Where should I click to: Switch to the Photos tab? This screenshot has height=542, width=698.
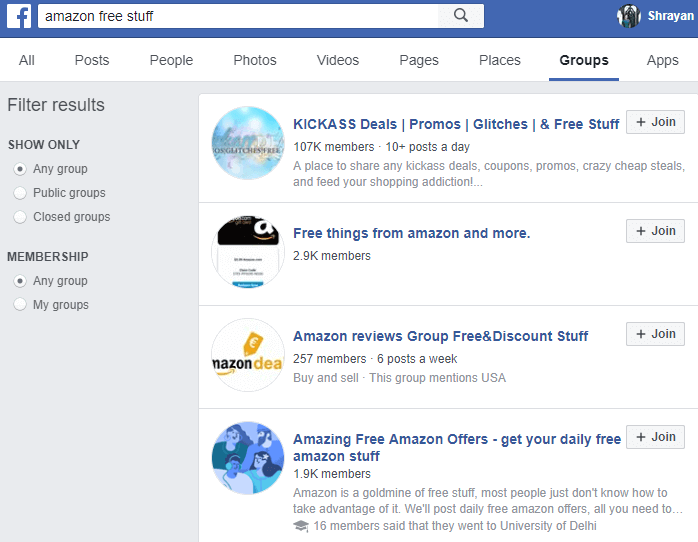[255, 60]
